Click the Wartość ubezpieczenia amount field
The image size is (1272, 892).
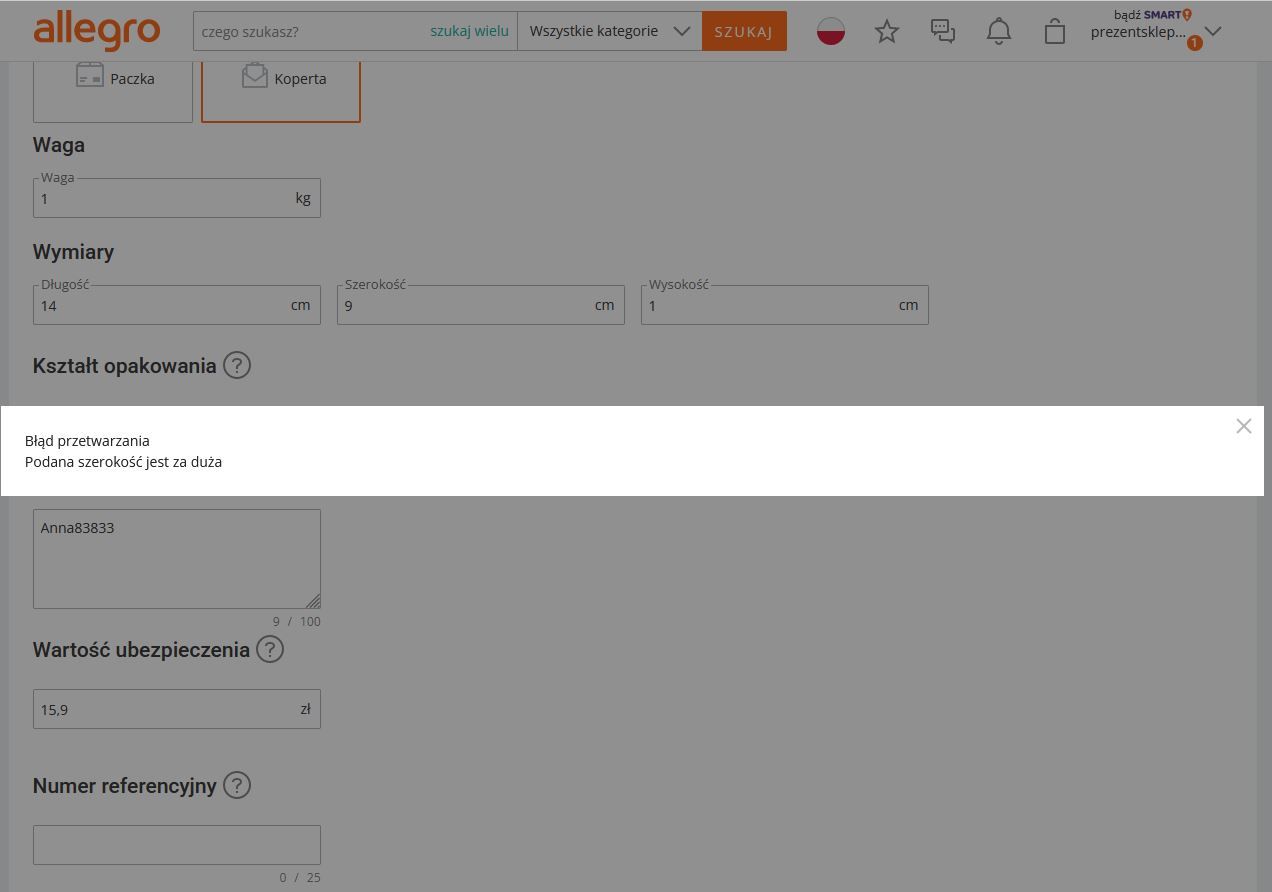165,710
